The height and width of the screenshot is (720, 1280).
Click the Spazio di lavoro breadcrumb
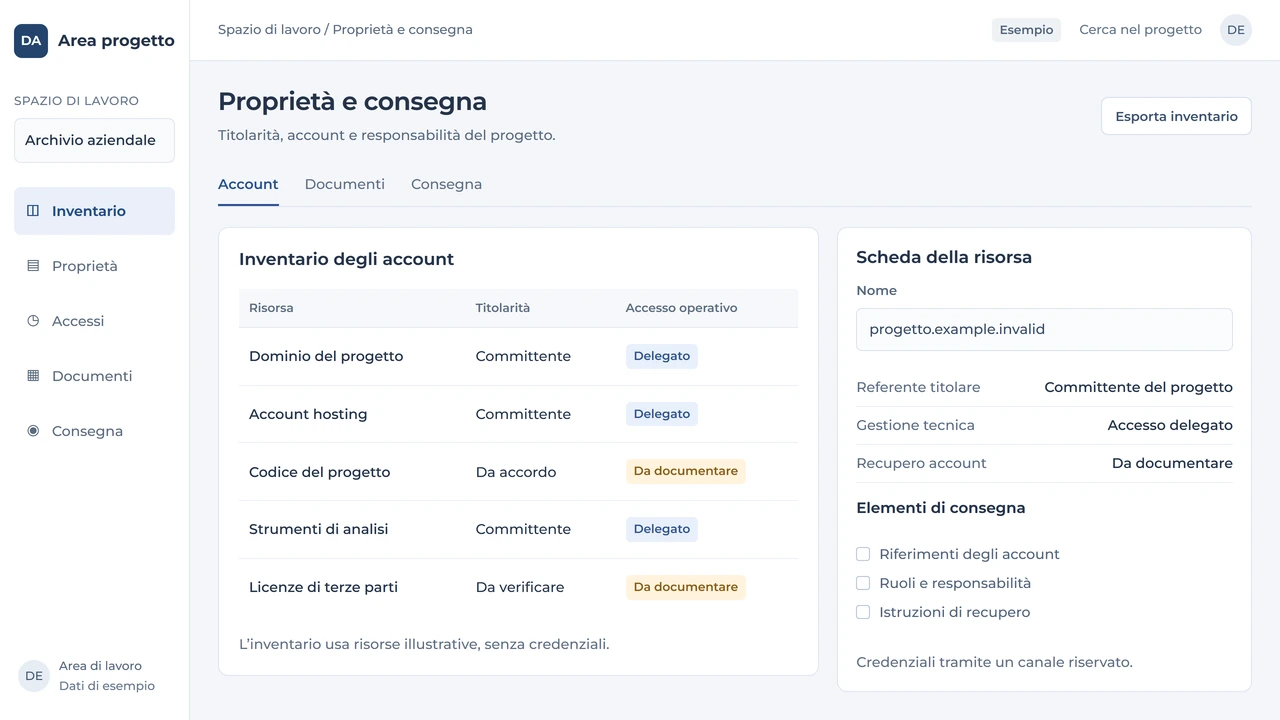(x=269, y=30)
